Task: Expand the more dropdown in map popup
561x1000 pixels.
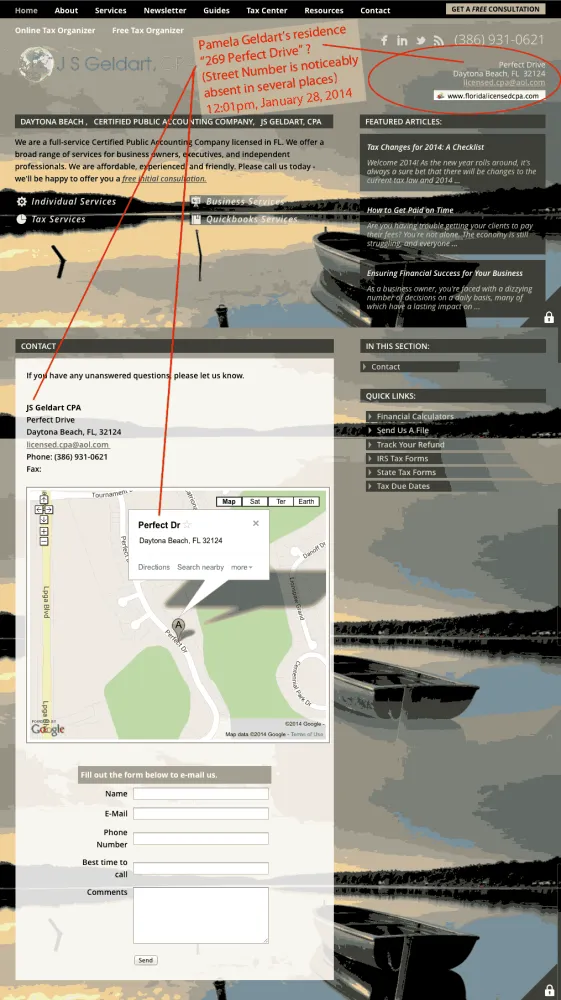Action: point(242,567)
